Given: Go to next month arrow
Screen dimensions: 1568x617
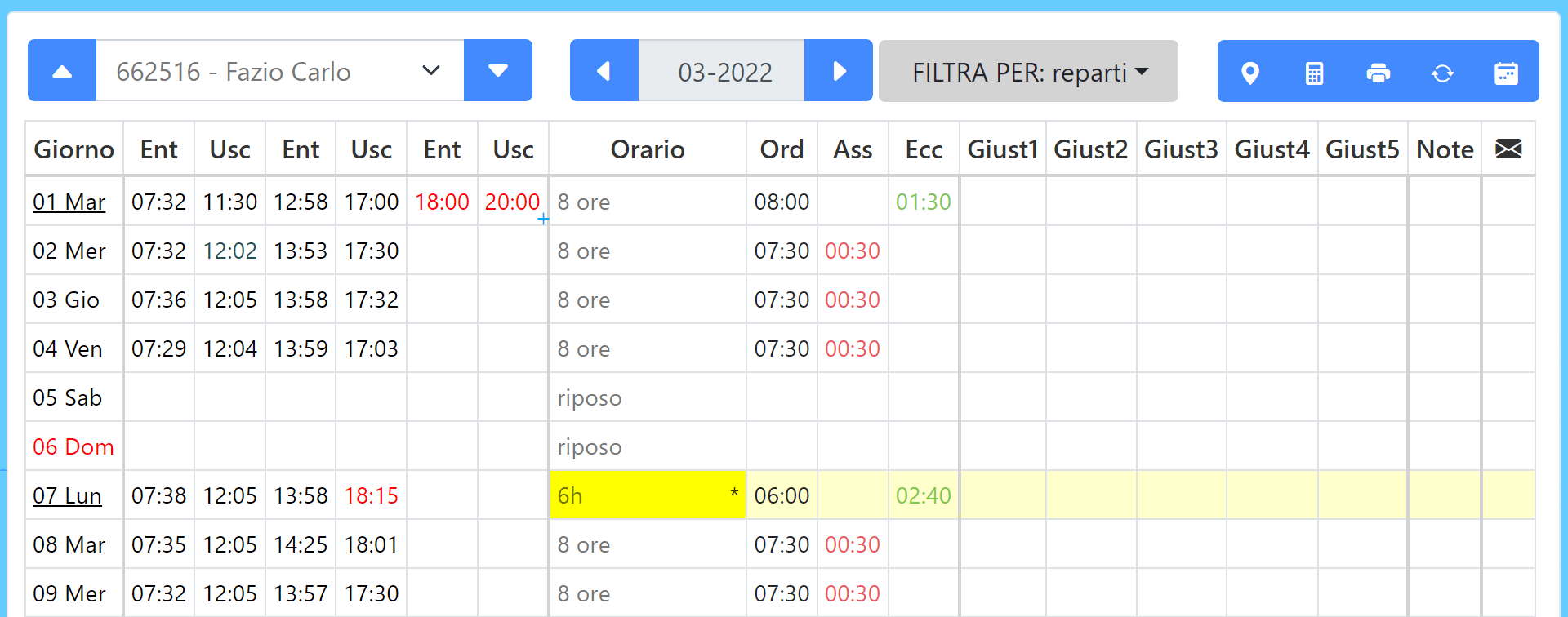Looking at the screenshot, I should point(839,71).
